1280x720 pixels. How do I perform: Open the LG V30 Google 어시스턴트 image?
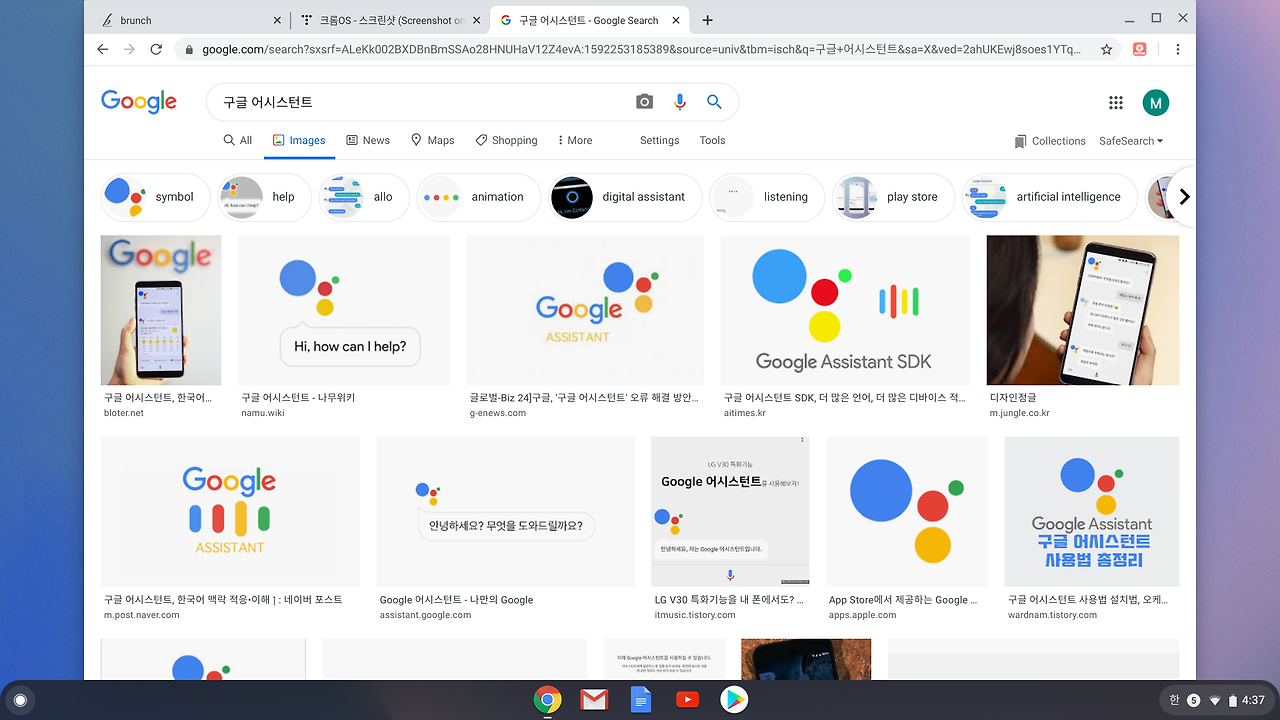[730, 512]
